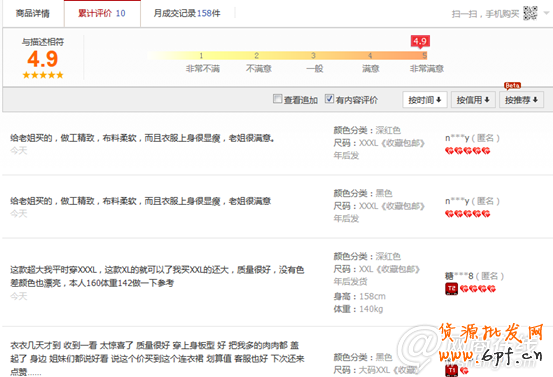Click 身高：158cm in third review
Screen dimensions: 553x377
(x=359, y=296)
